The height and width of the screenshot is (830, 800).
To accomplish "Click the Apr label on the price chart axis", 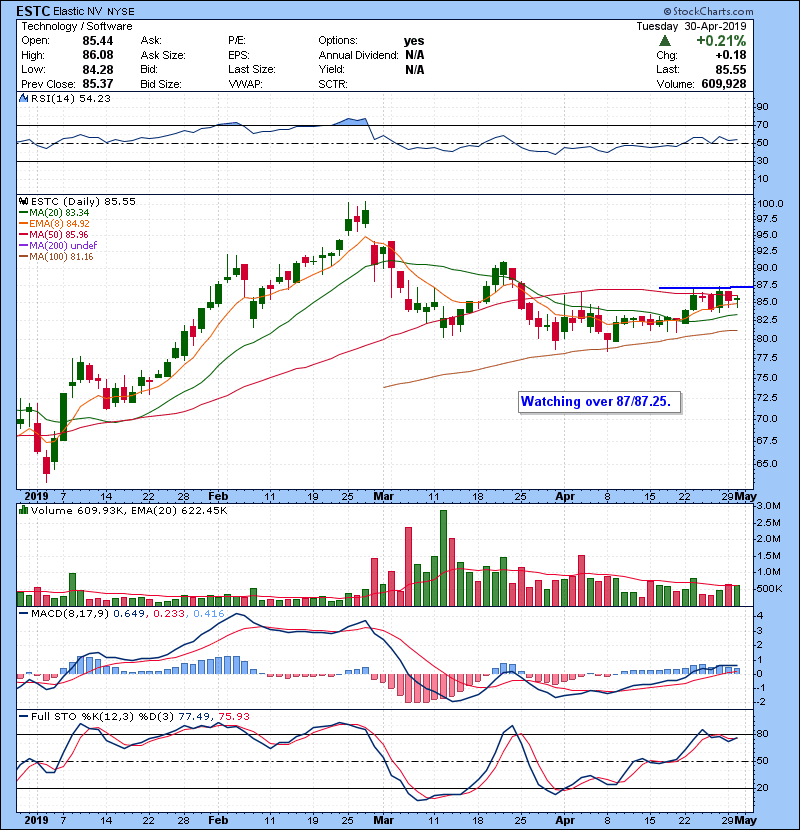I will click(x=565, y=497).
